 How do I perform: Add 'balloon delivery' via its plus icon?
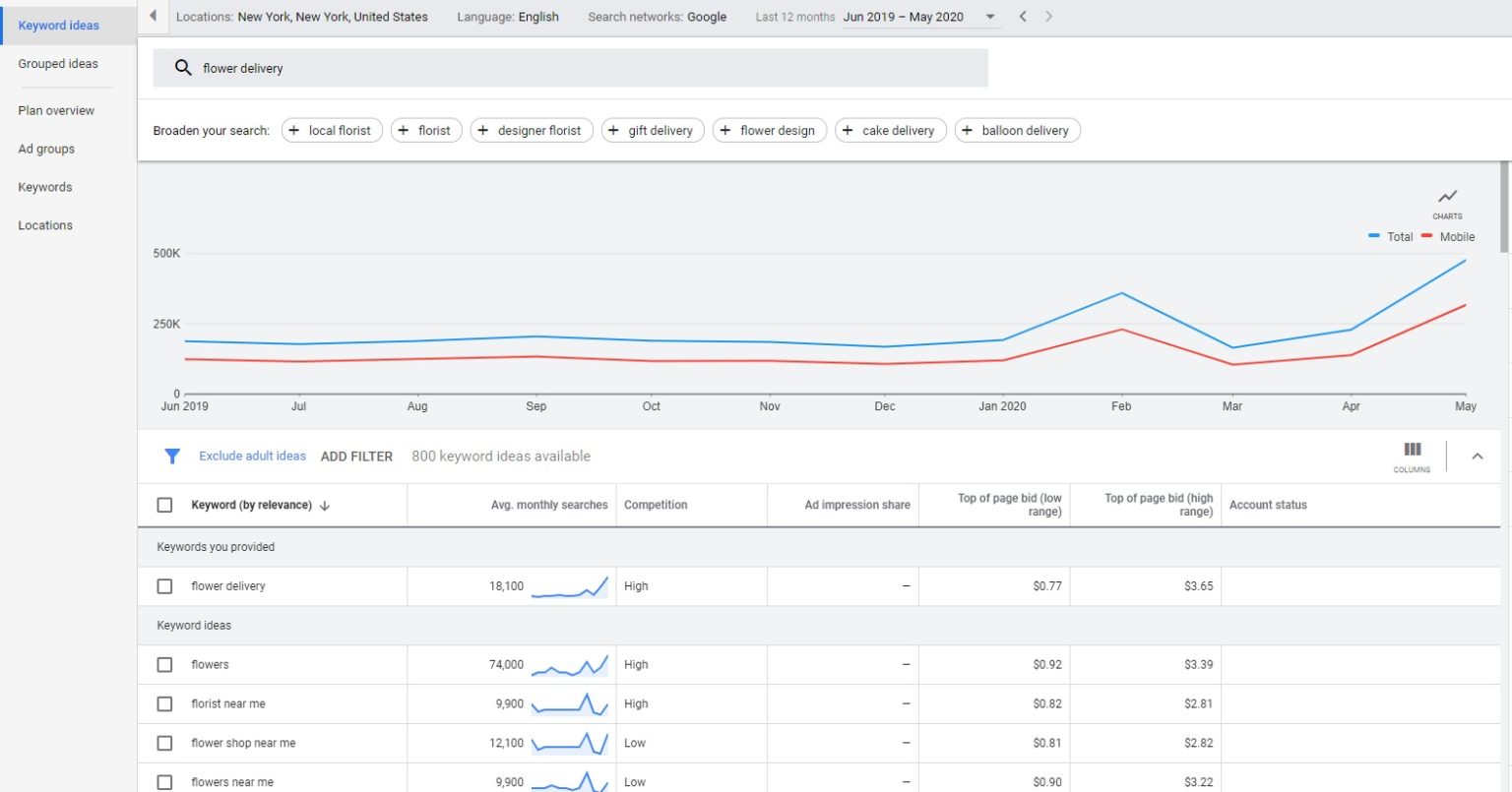966,129
